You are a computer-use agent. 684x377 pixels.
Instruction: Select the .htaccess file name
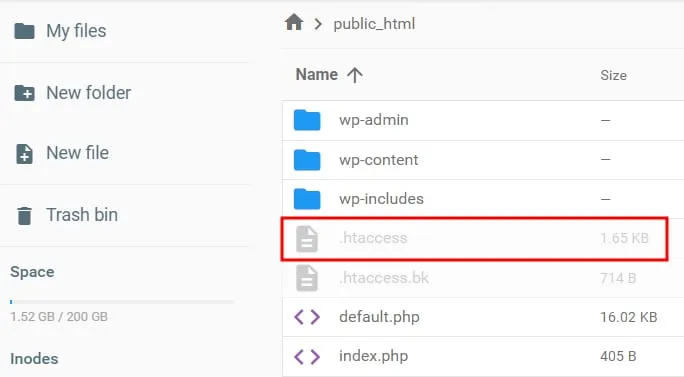(x=373, y=238)
